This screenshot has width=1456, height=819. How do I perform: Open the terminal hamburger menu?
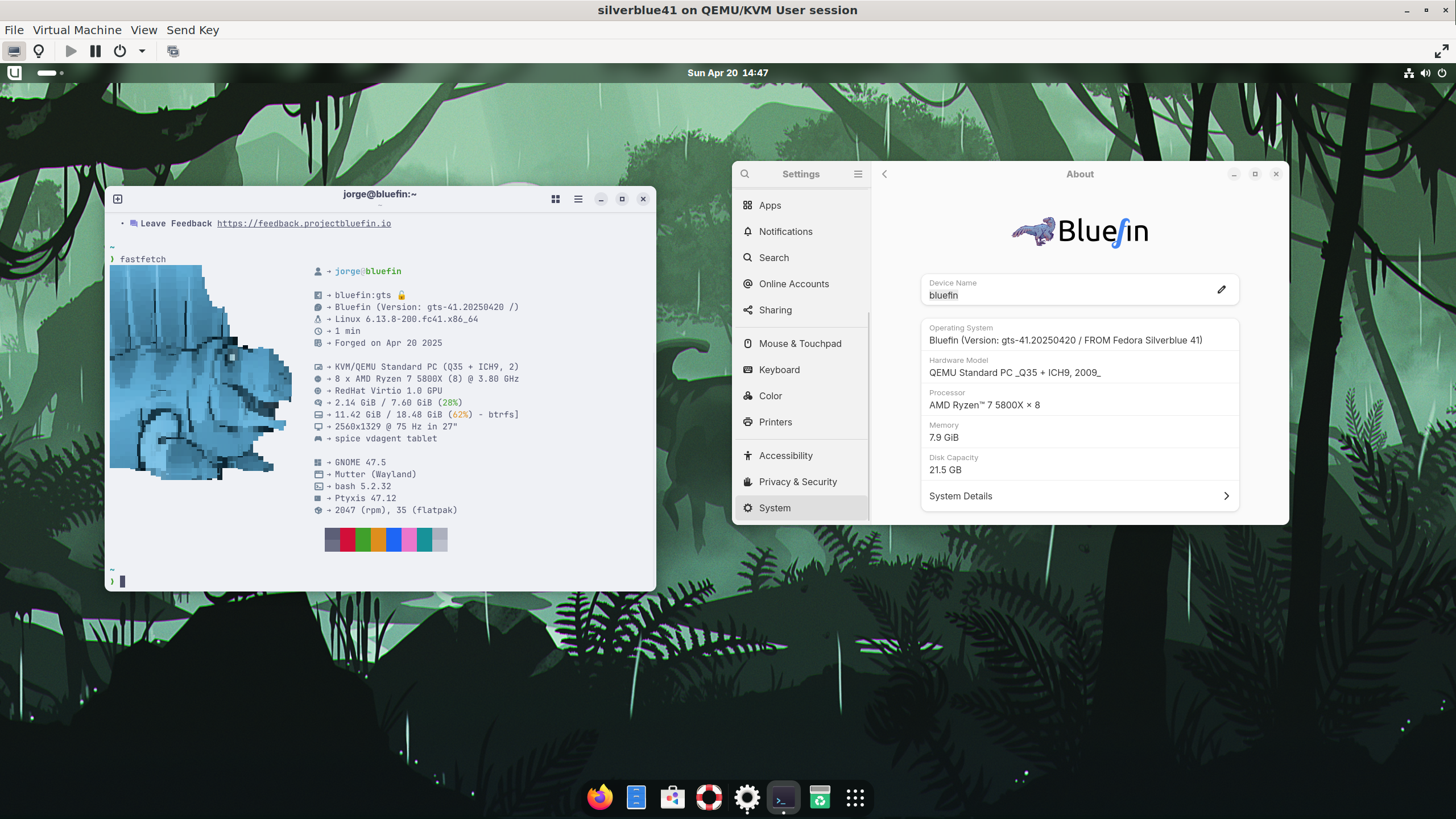(578, 199)
